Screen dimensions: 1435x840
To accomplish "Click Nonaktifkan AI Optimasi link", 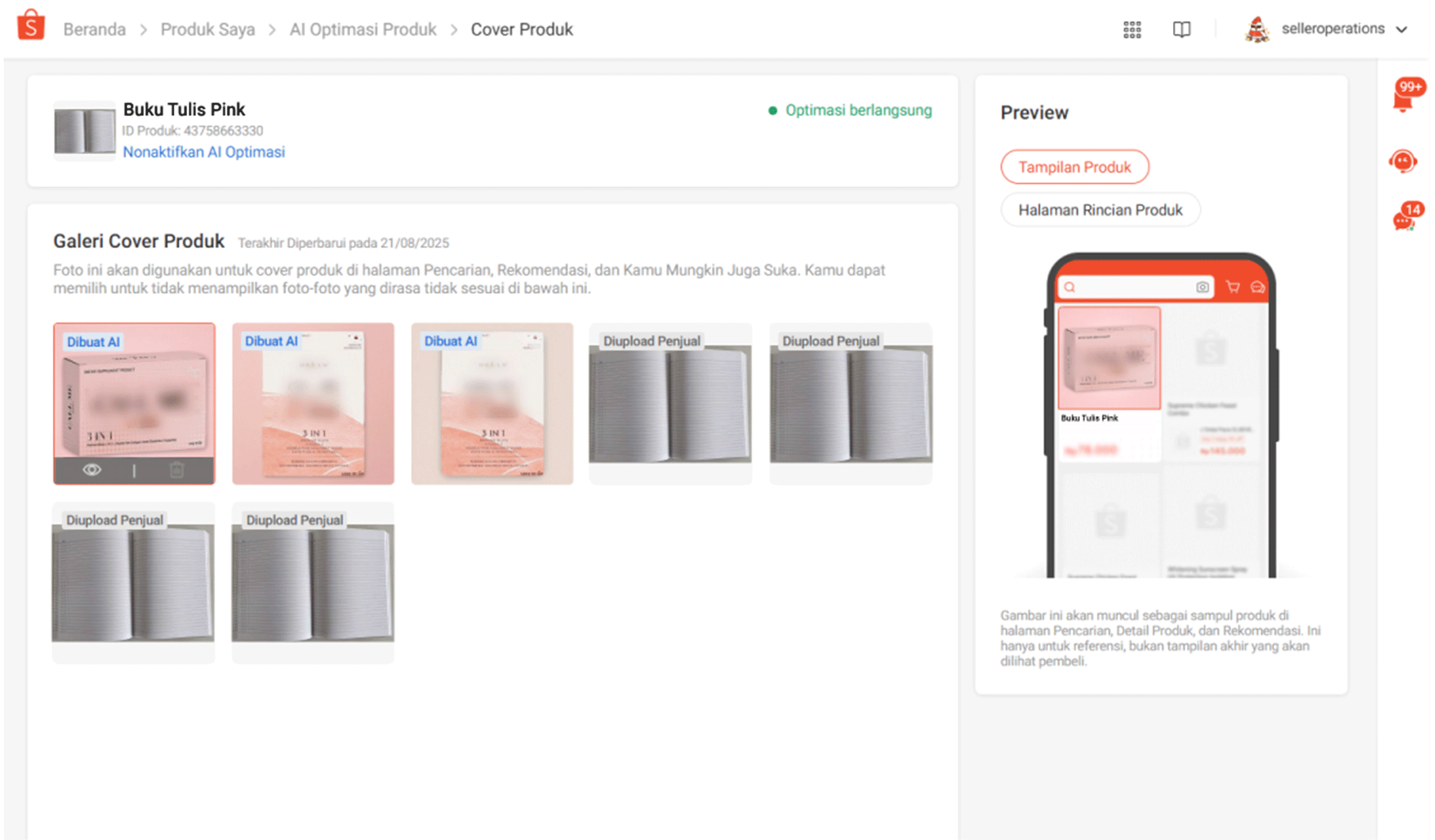I will [x=203, y=152].
